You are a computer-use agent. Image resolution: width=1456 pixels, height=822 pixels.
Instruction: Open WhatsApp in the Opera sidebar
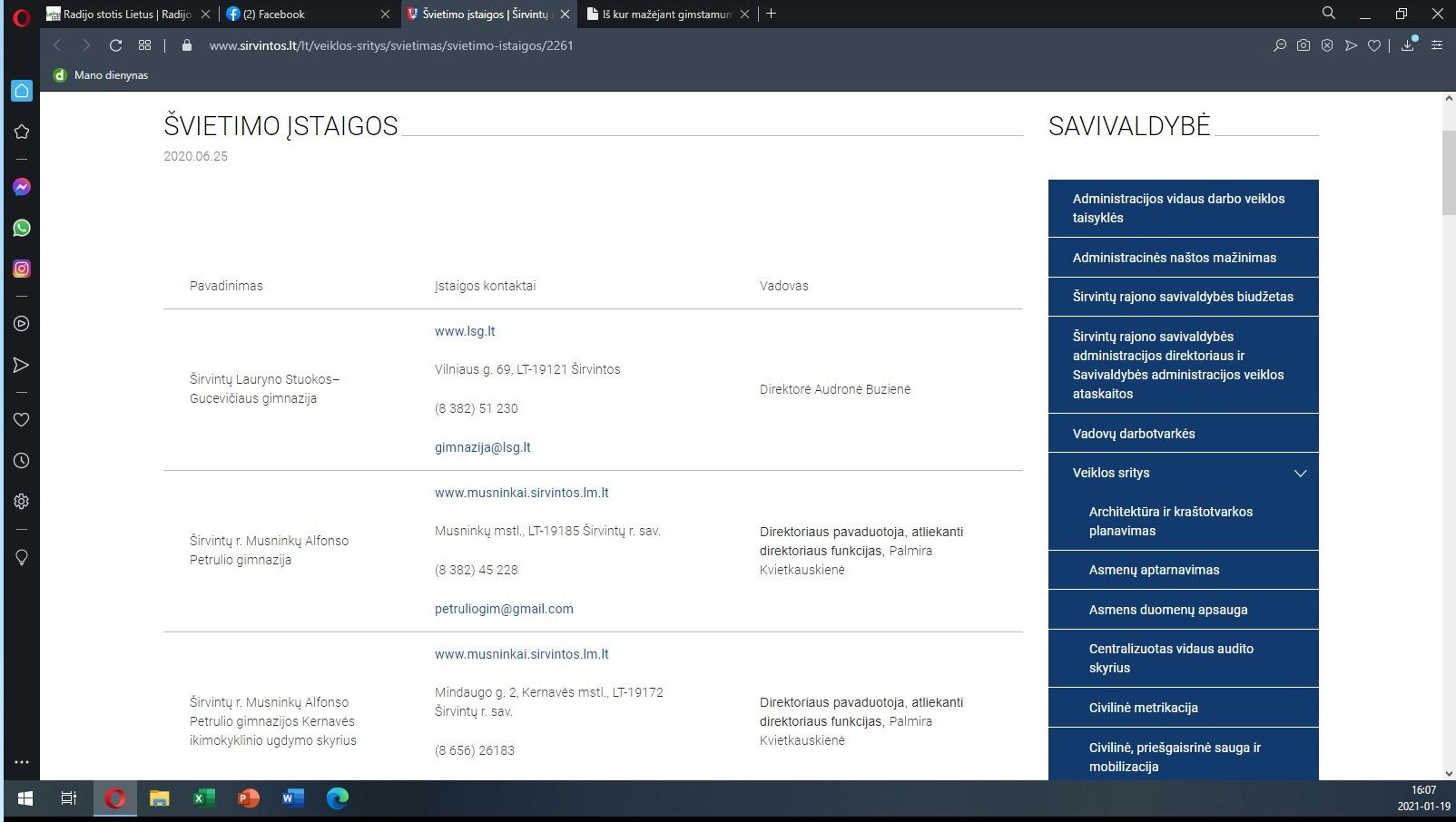[22, 228]
